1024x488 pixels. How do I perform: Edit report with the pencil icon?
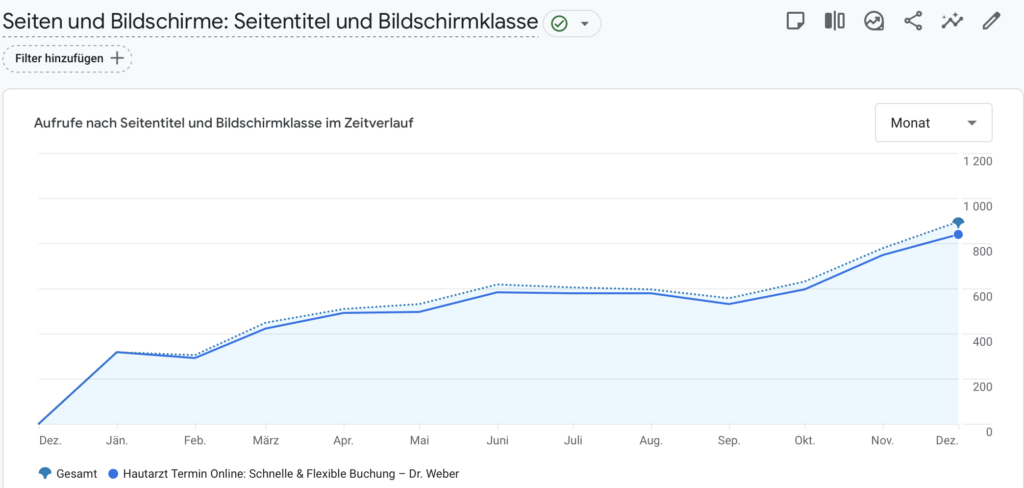tap(991, 21)
